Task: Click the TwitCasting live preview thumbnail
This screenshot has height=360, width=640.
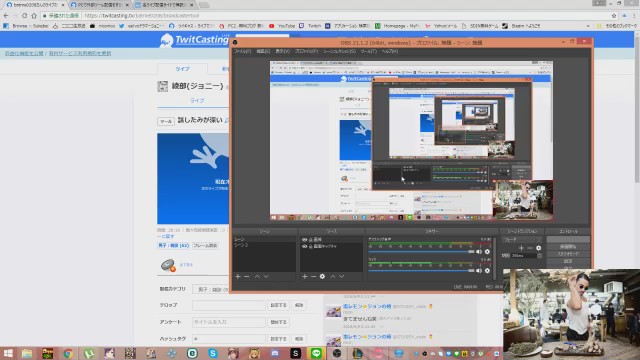Action: coord(193,178)
